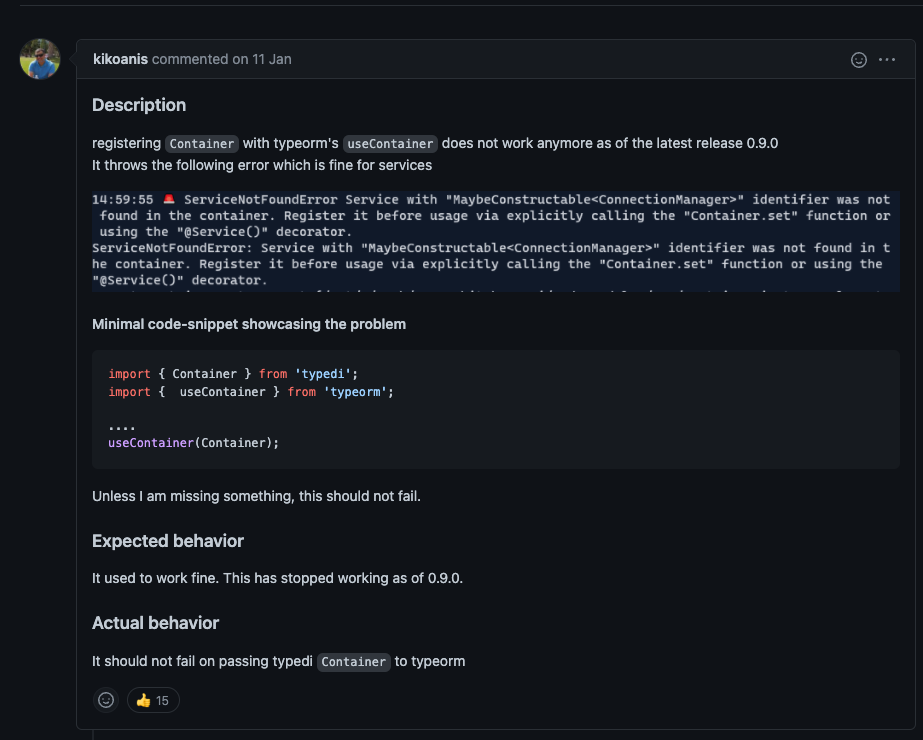
Task: Open kikoanis user avatar profile
Action: [40, 59]
